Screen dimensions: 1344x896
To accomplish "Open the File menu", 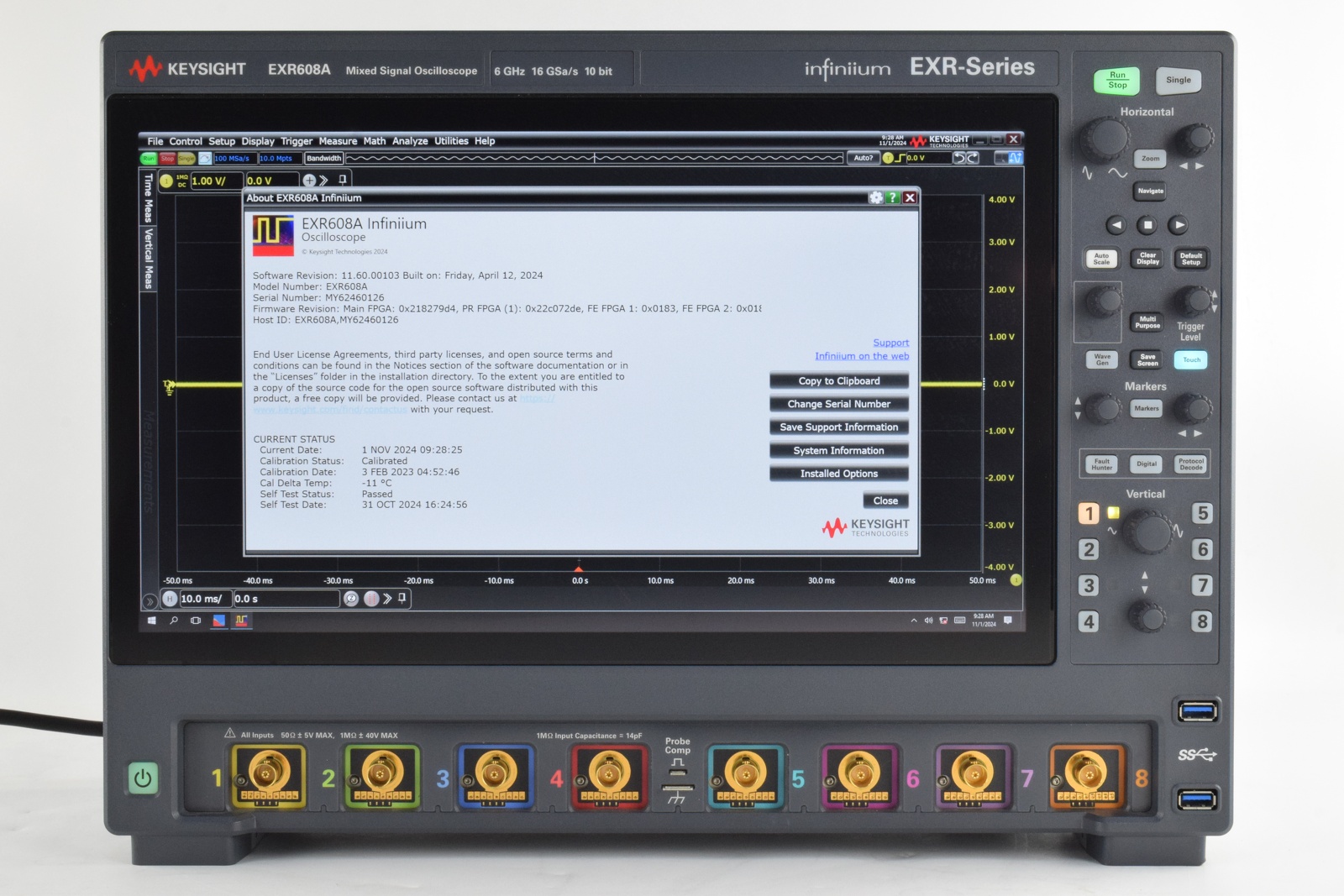I will pyautogui.click(x=155, y=141).
